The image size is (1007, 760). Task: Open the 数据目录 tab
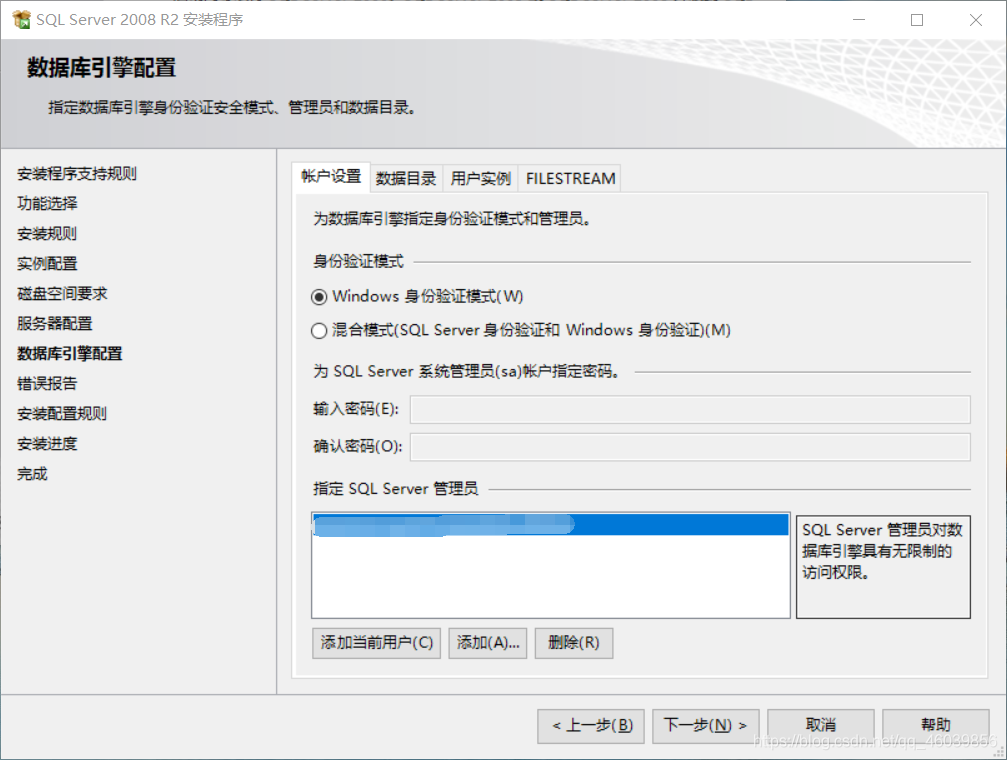pyautogui.click(x=406, y=179)
